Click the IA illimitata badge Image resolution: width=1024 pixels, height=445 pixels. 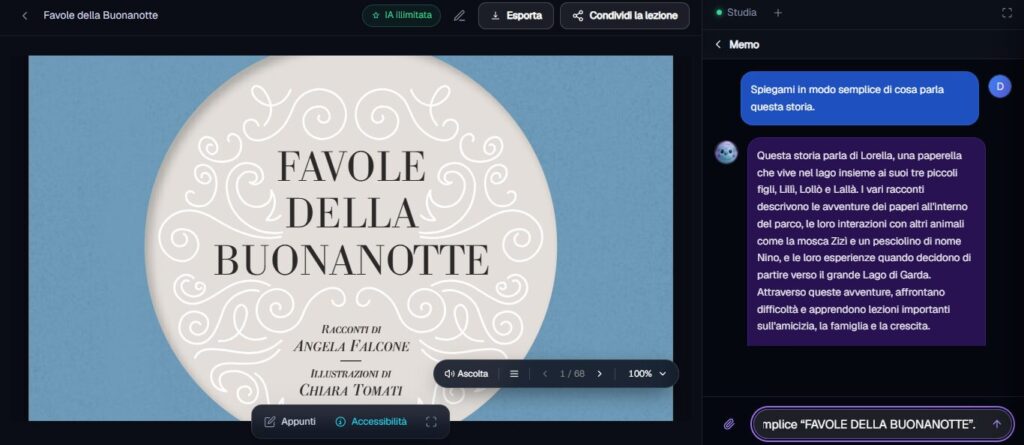pyautogui.click(x=402, y=16)
